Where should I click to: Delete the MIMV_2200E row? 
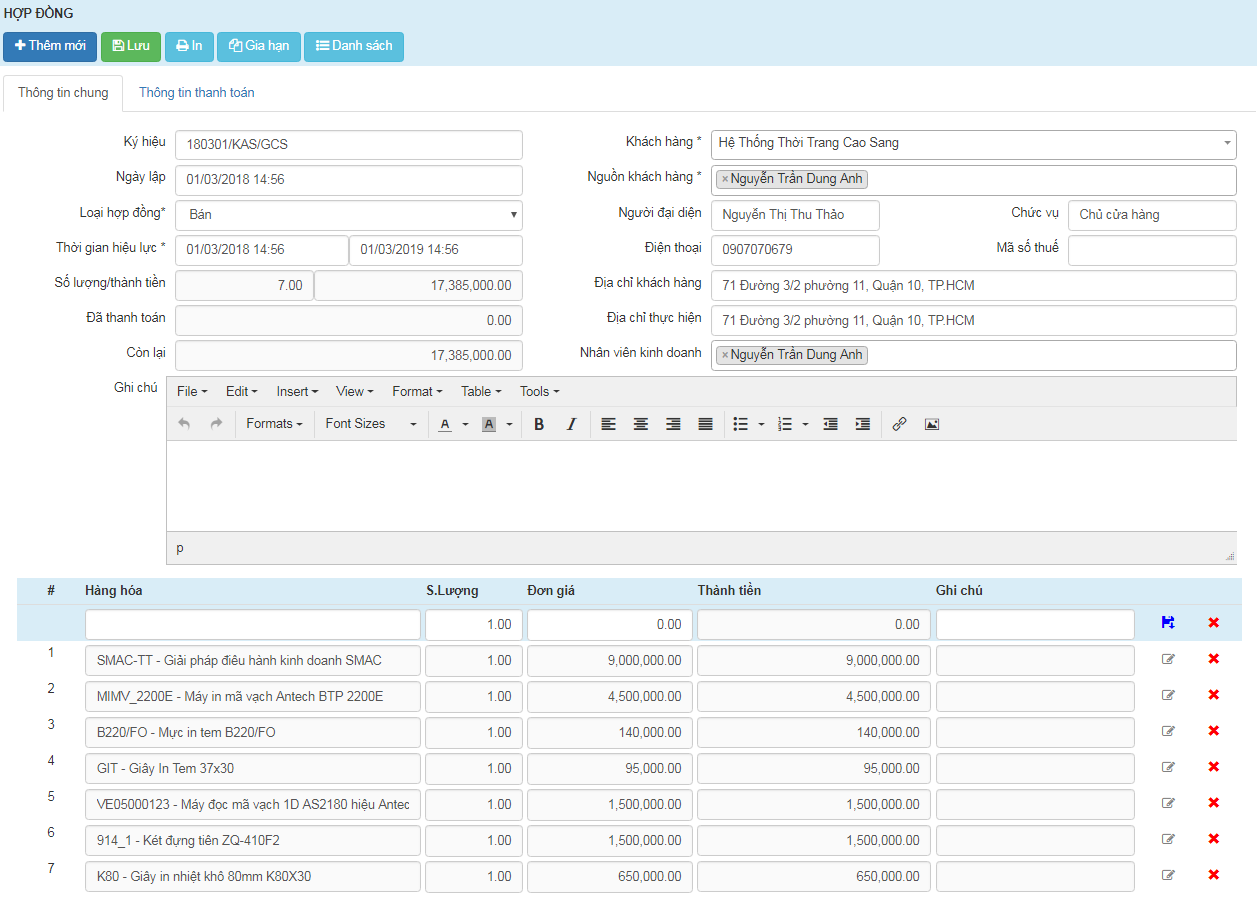(x=1214, y=695)
